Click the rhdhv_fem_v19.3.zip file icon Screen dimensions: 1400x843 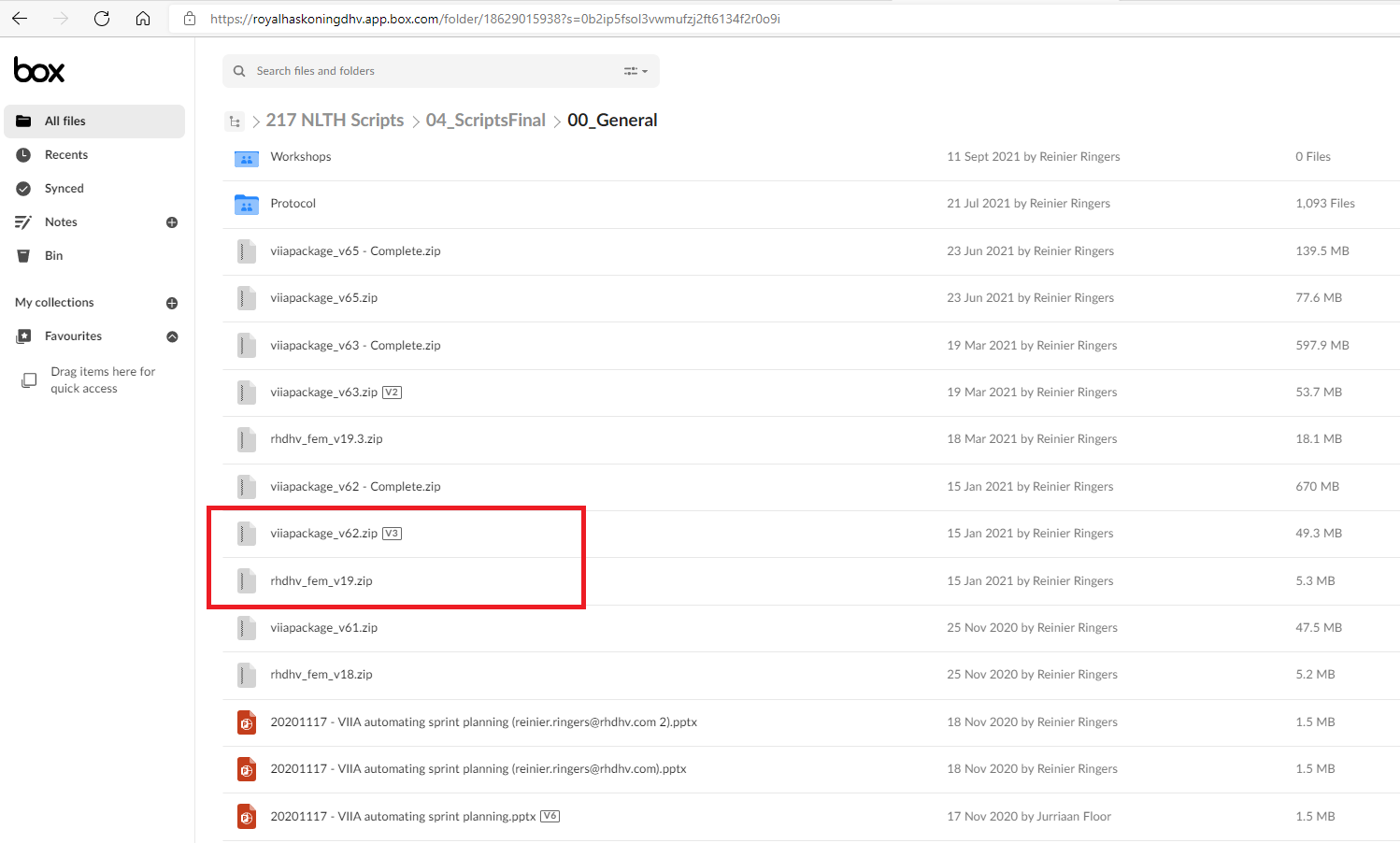coord(247,439)
